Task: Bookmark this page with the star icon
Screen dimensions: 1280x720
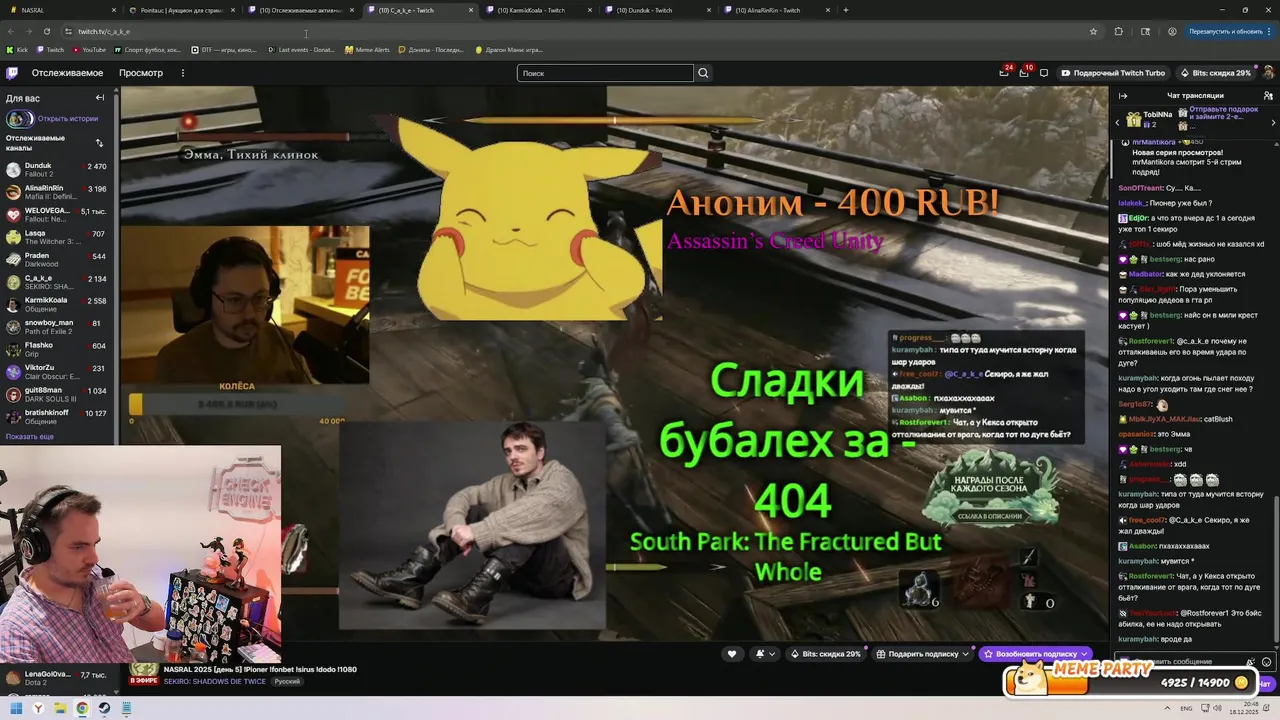Action: coord(1093,31)
